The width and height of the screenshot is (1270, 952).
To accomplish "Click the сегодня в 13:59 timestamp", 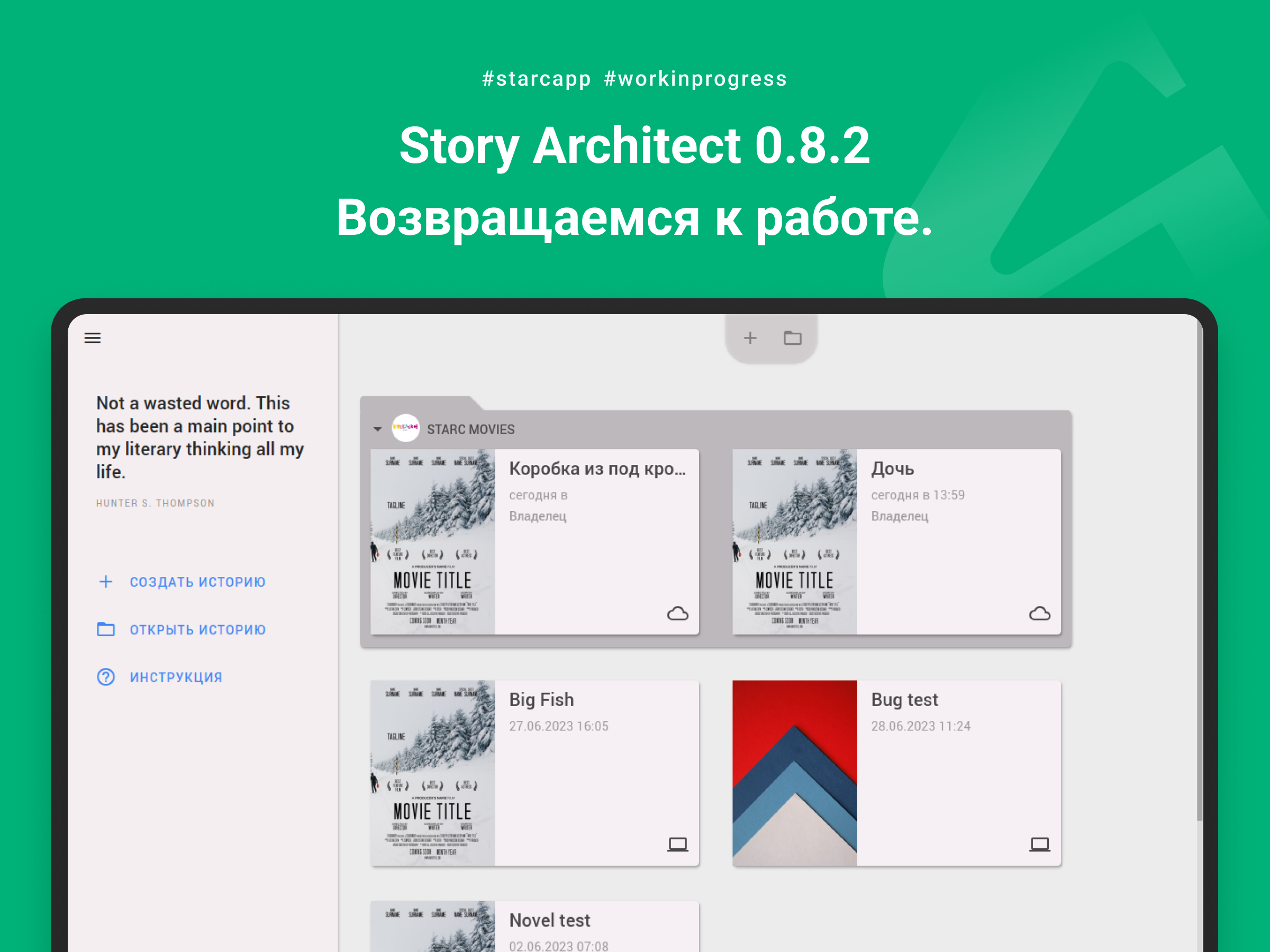I will [918, 495].
